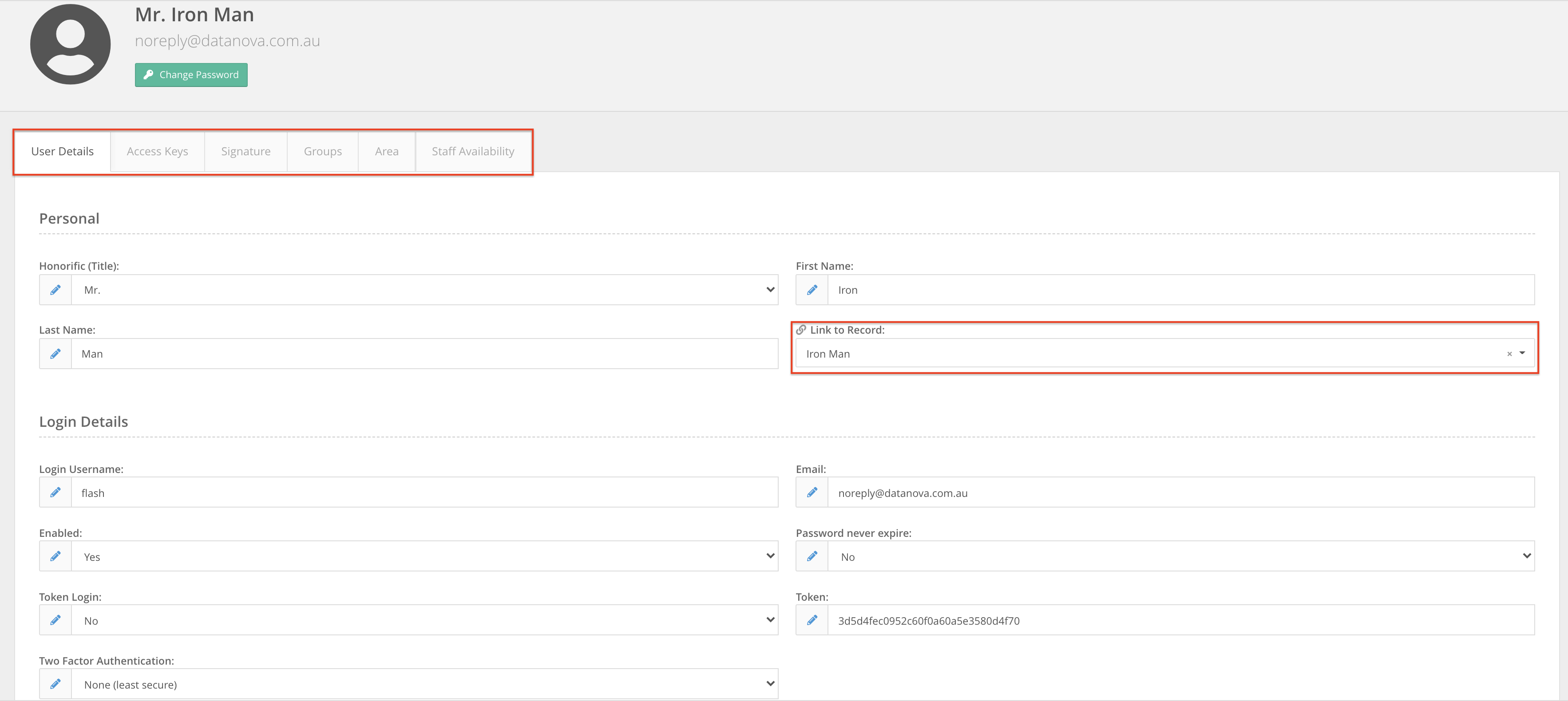The image size is (1568, 701).
Task: Open the Enabled dropdown showing Yes
Action: point(424,557)
